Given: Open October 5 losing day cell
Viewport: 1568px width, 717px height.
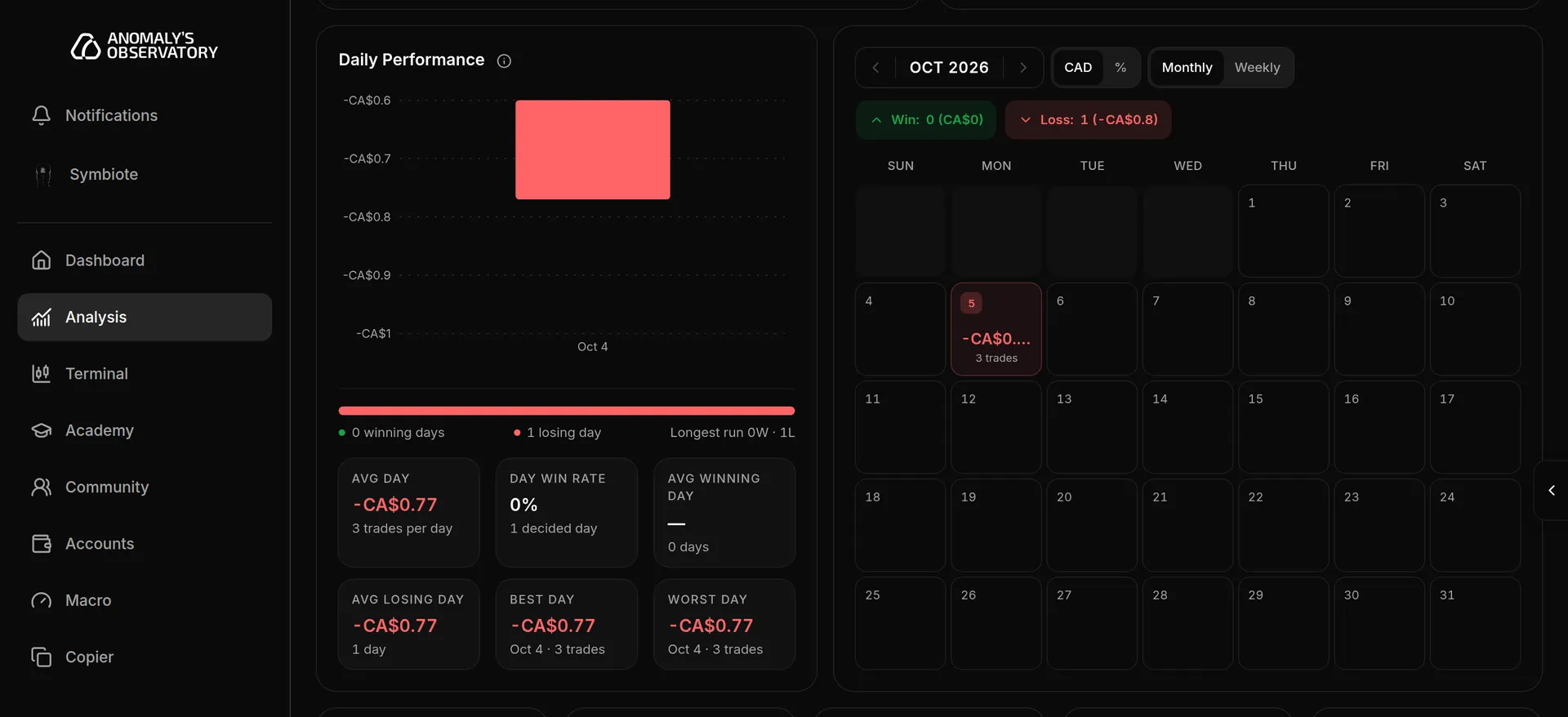Looking at the screenshot, I should point(996,329).
